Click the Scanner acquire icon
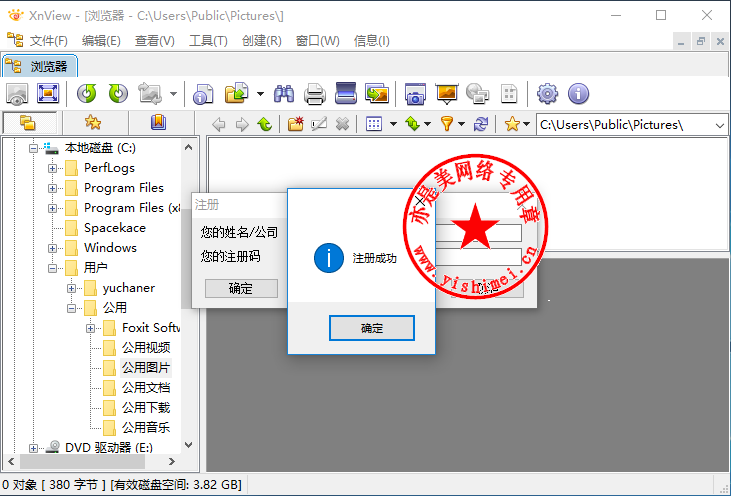731x496 pixels. point(346,94)
